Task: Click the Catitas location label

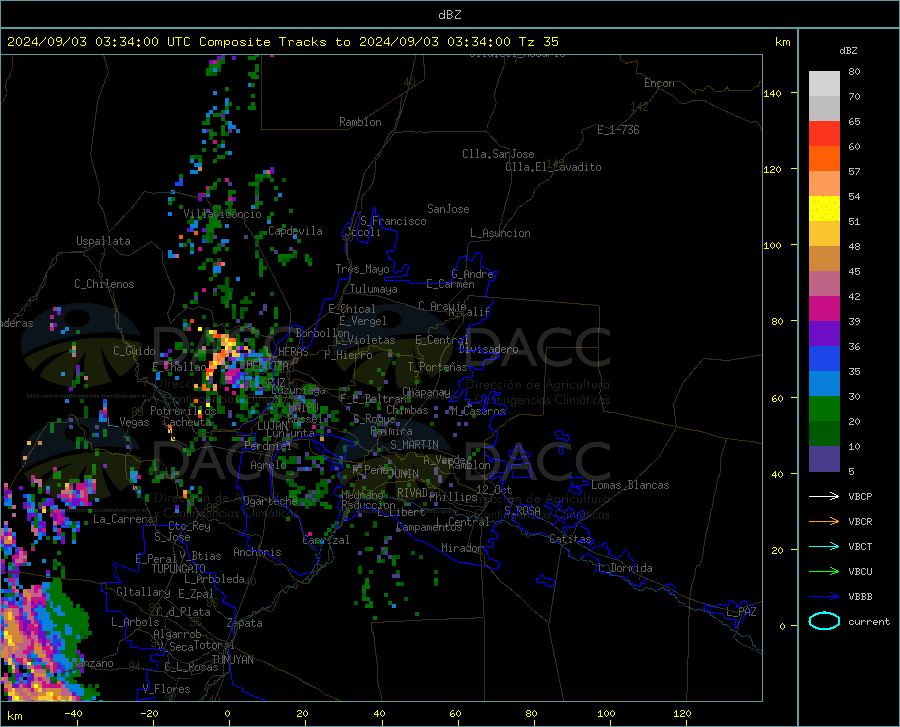Action: [570, 539]
